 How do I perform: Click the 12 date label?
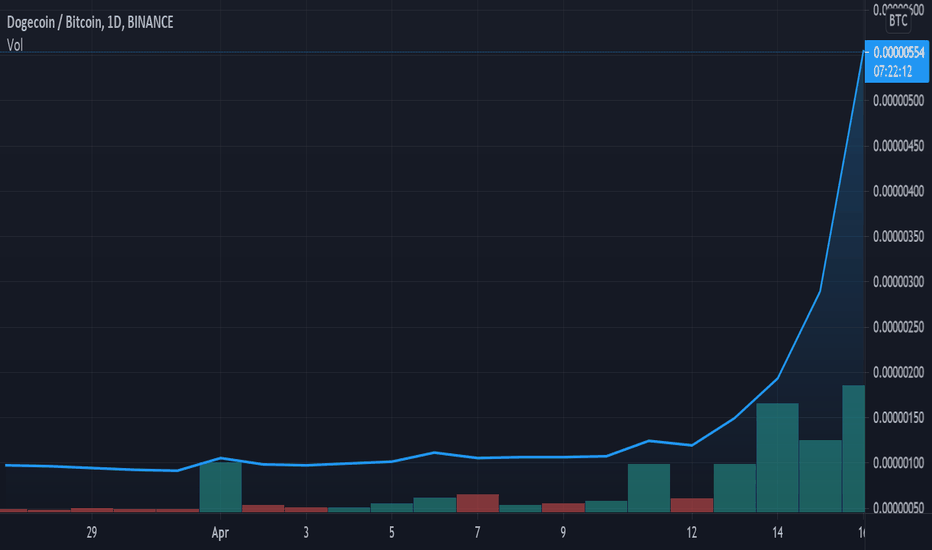(x=691, y=532)
